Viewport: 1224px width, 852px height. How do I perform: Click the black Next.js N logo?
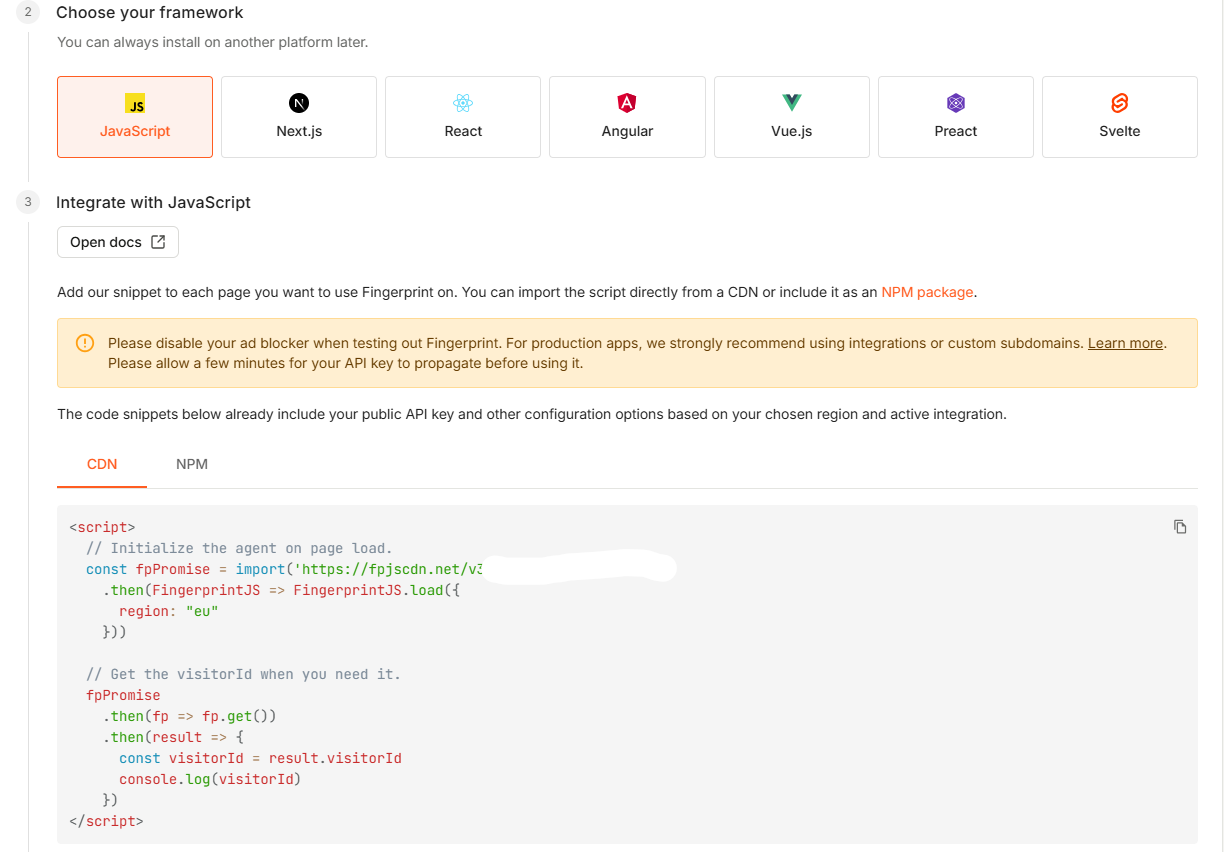click(299, 103)
